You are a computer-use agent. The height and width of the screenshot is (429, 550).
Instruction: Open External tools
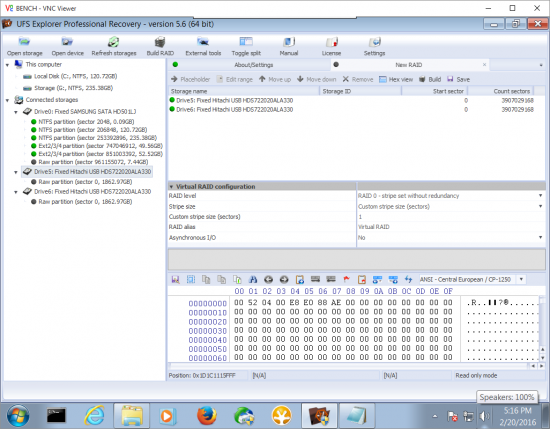[x=203, y=46]
